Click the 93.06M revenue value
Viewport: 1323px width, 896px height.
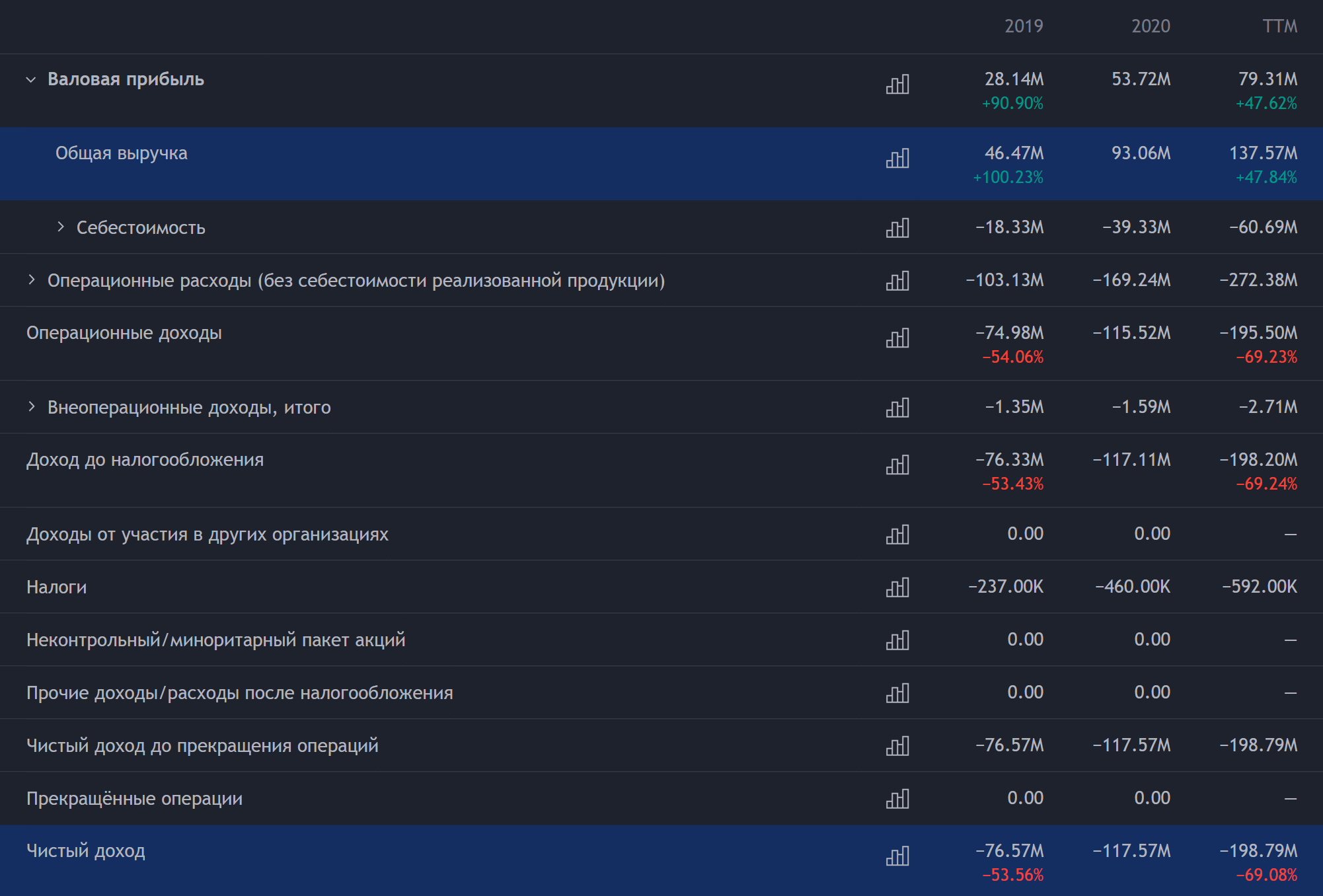[x=1141, y=153]
